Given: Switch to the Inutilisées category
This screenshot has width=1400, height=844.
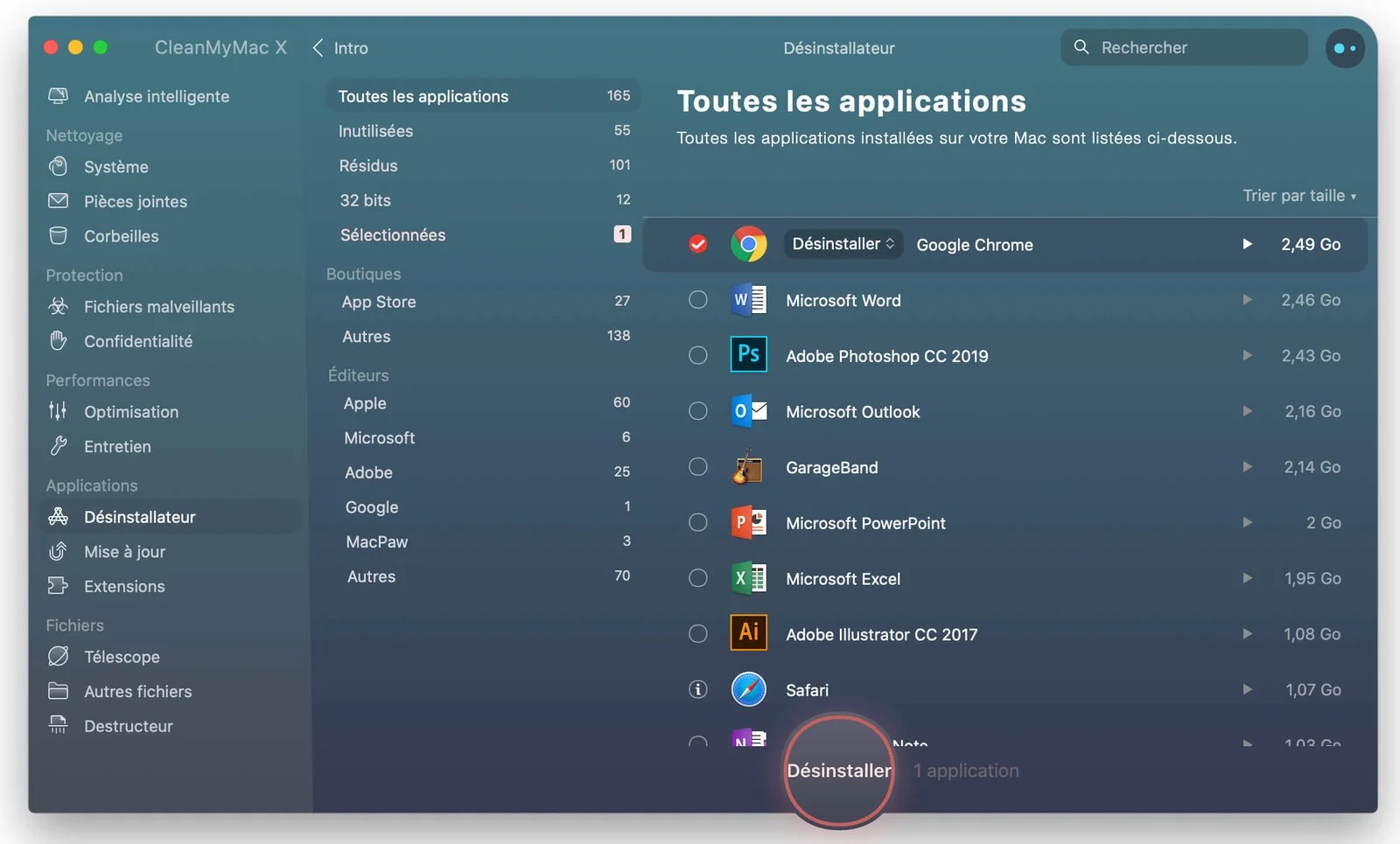Looking at the screenshot, I should point(376,130).
